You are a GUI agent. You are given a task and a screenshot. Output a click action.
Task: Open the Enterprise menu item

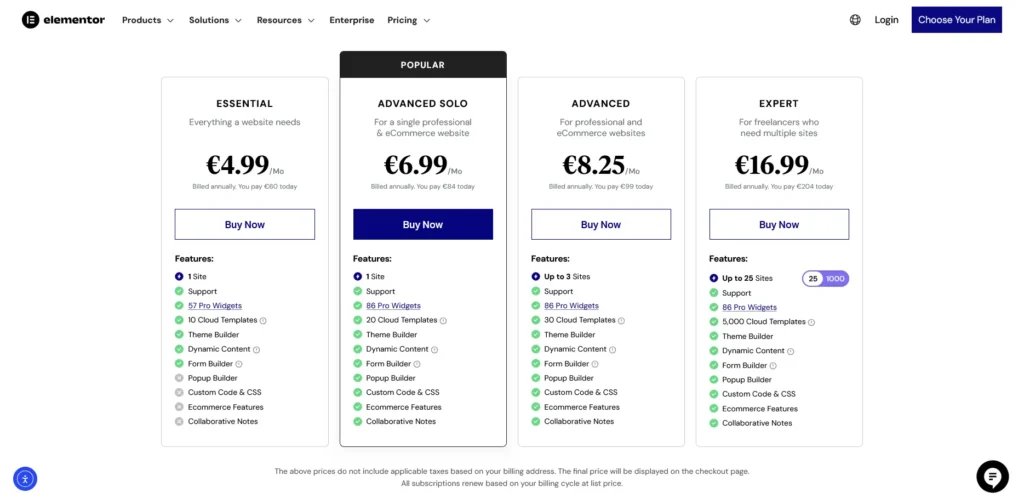click(351, 20)
